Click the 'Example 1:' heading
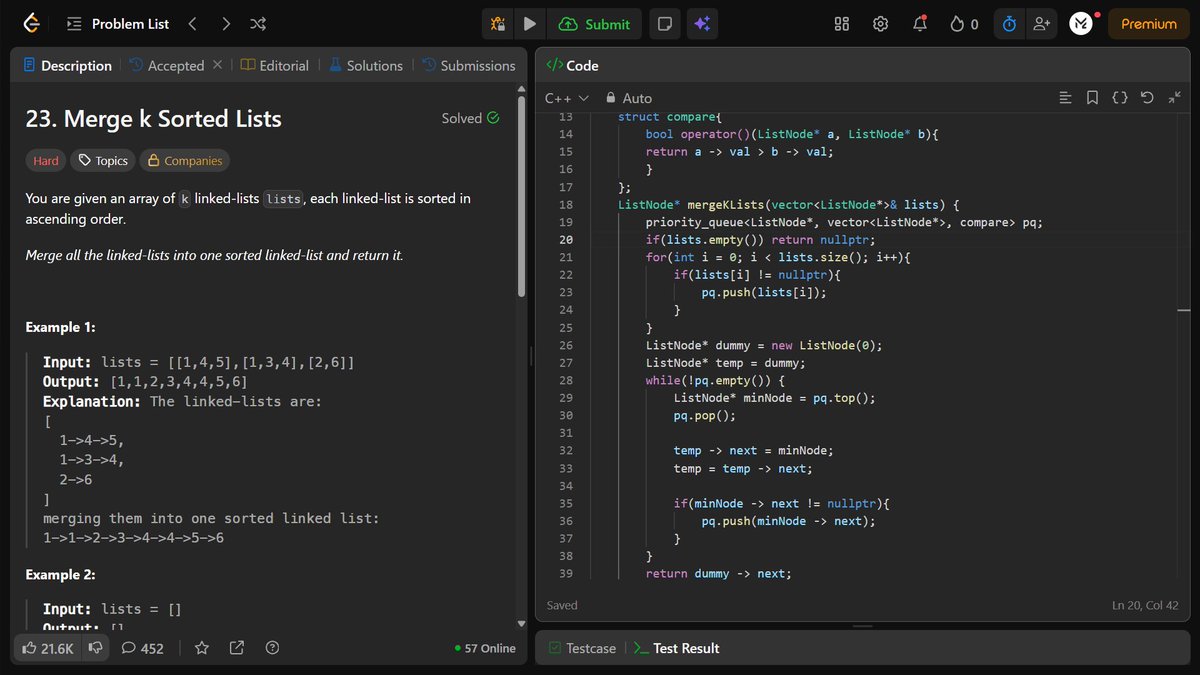This screenshot has height=675, width=1200. click(x=60, y=327)
